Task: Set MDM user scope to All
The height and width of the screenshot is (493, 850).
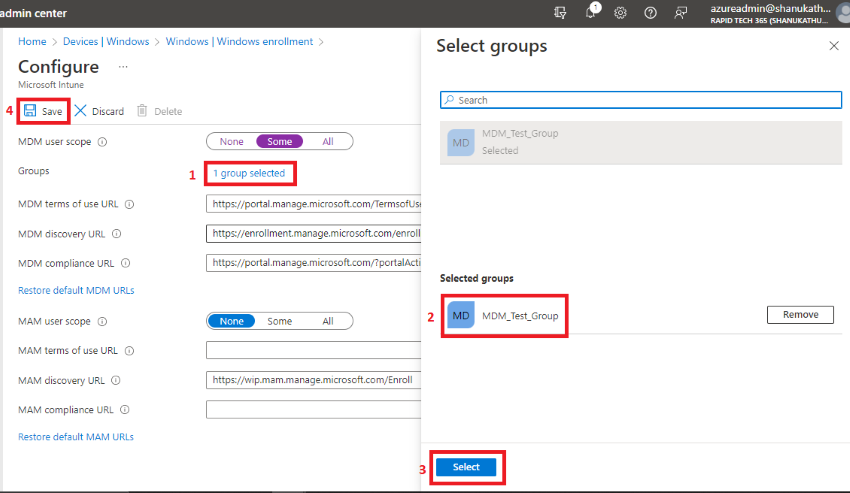Action: click(x=327, y=142)
